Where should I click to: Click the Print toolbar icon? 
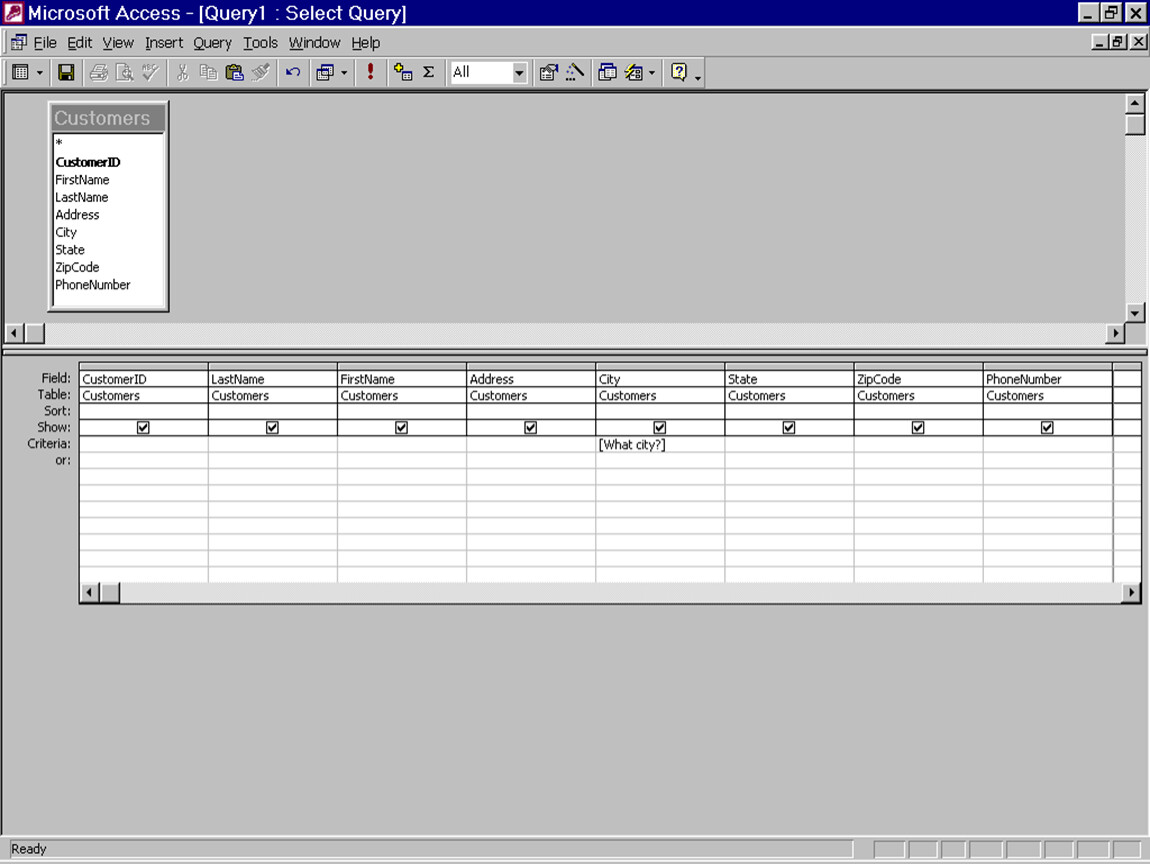point(98,72)
